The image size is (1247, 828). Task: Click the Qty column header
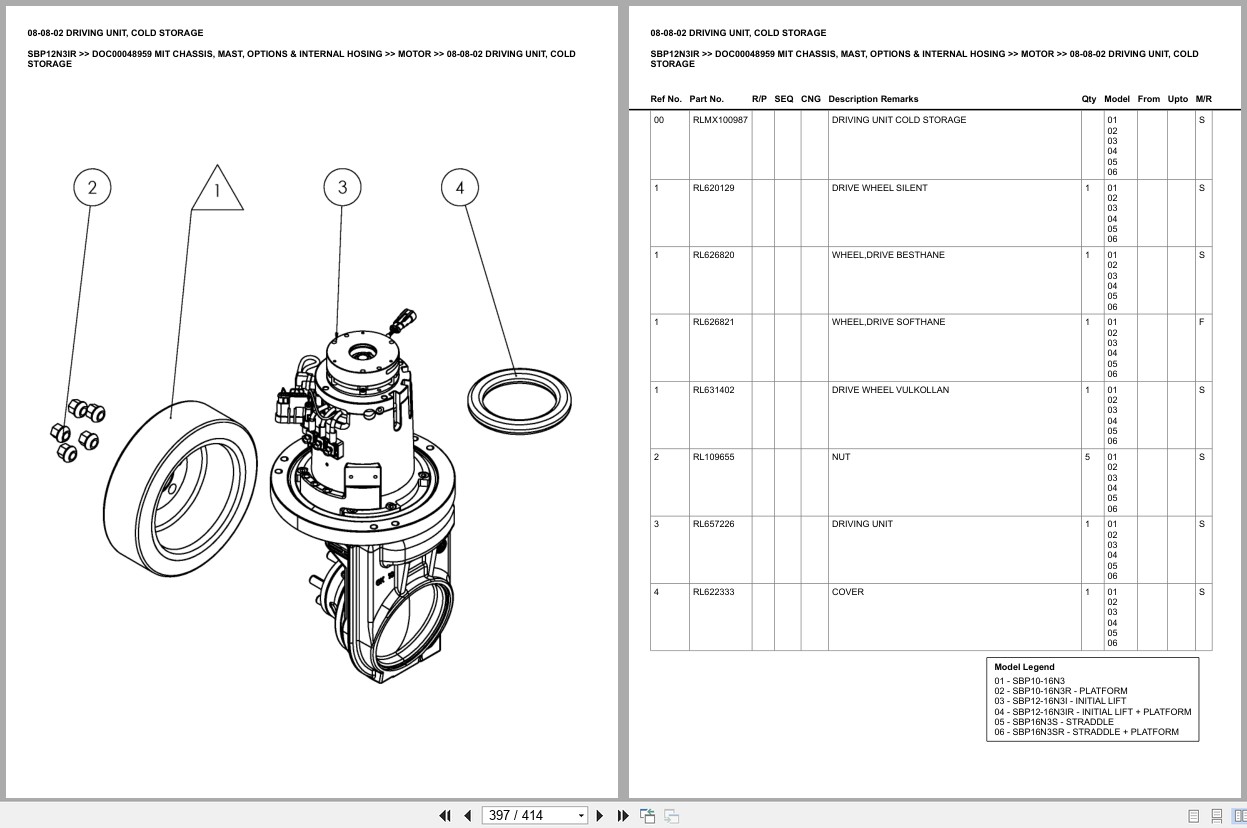click(x=1089, y=99)
